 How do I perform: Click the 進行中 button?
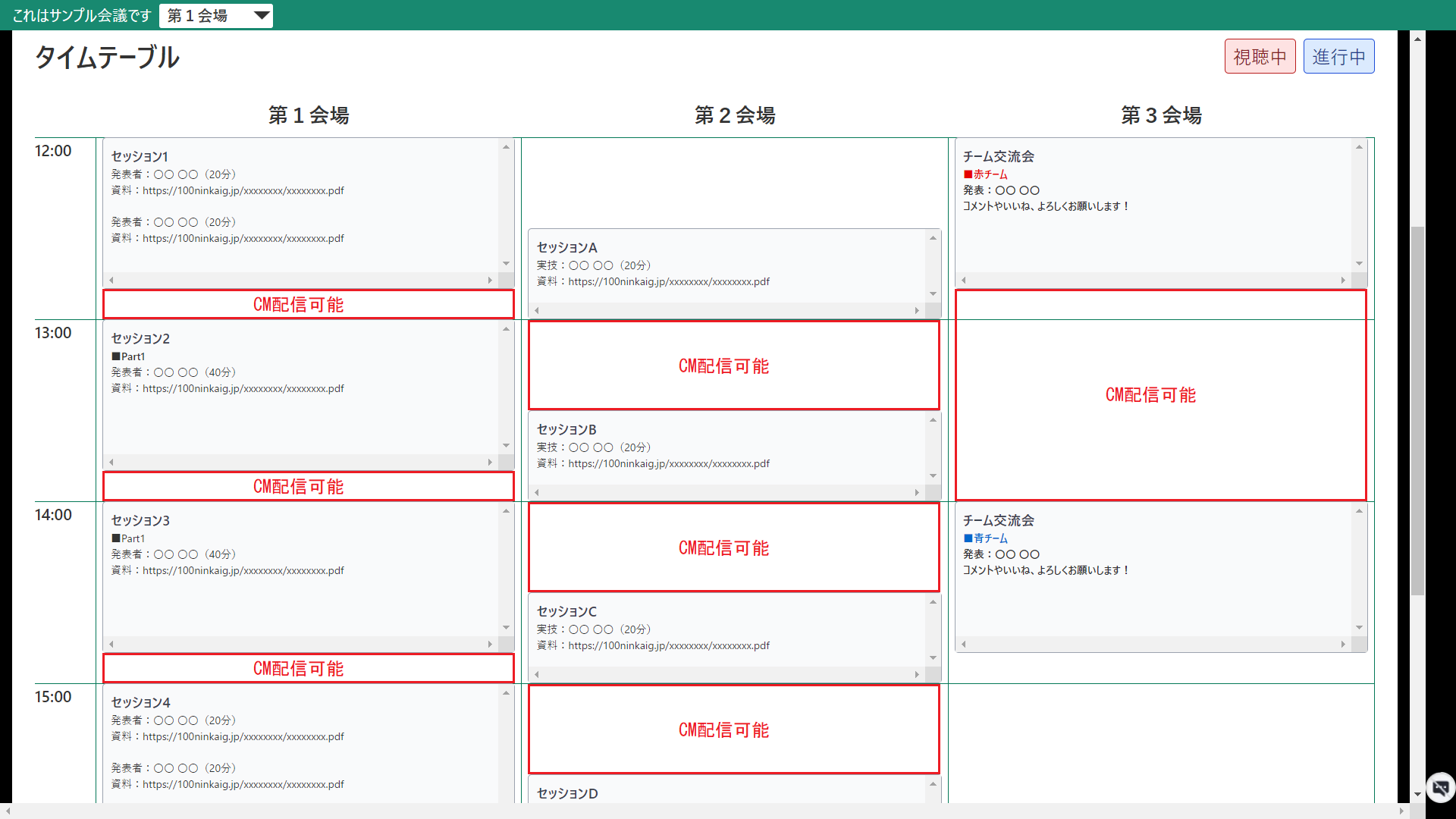1338,57
